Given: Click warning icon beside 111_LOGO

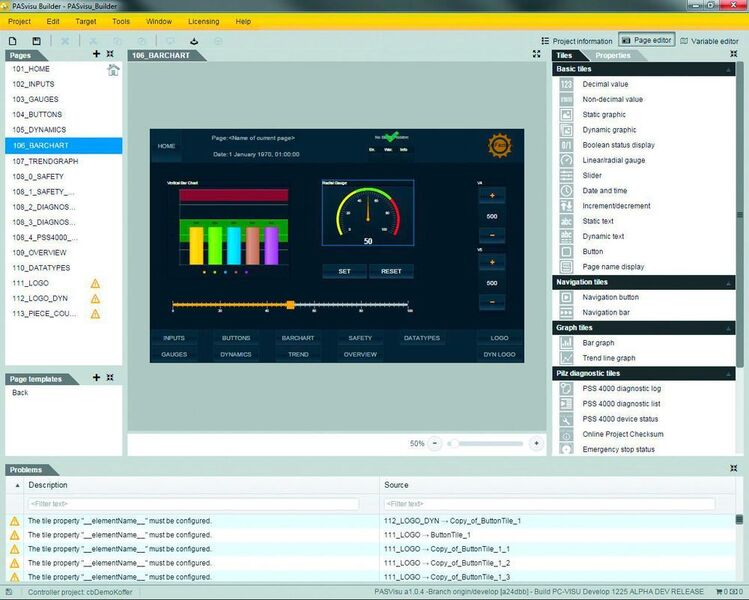Looking at the screenshot, I should click(96, 283).
